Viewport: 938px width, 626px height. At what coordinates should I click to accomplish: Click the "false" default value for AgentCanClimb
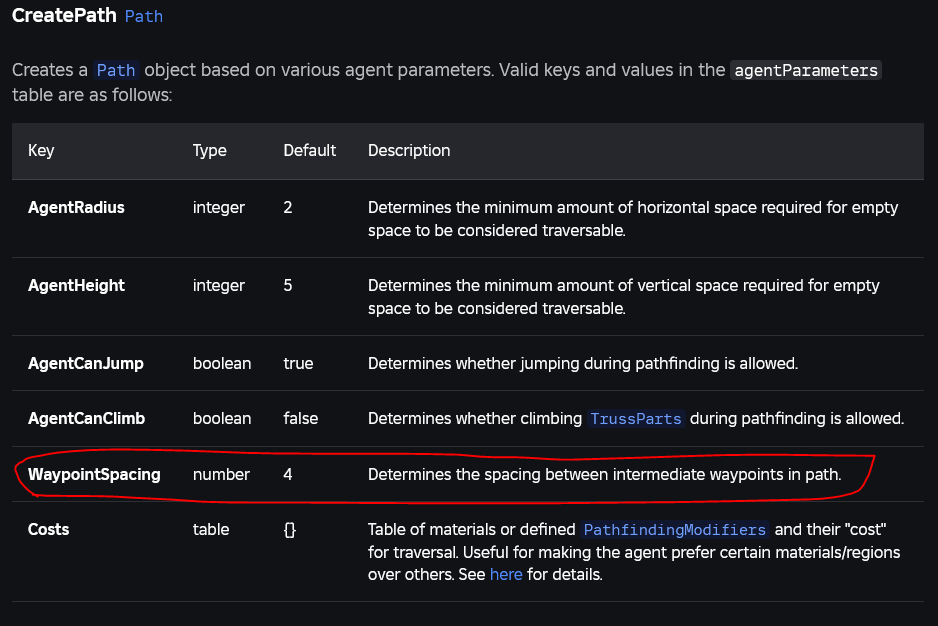[300, 419]
